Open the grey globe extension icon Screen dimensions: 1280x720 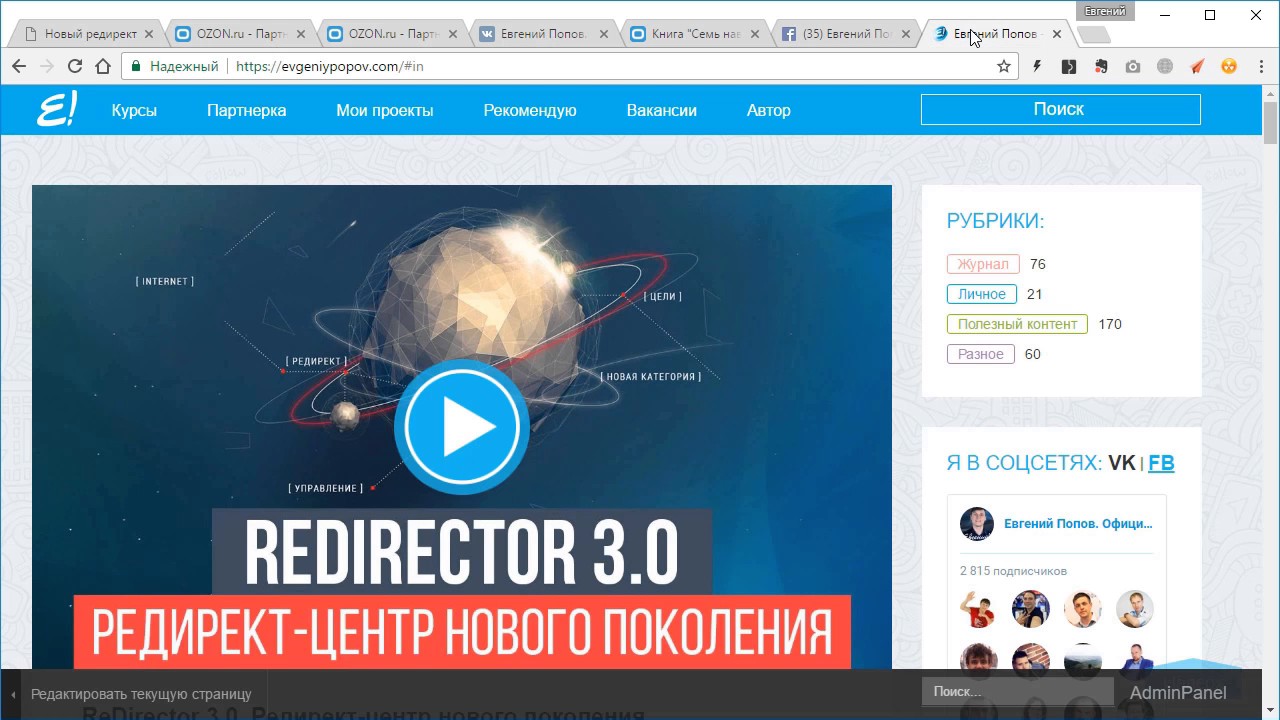(x=1165, y=66)
